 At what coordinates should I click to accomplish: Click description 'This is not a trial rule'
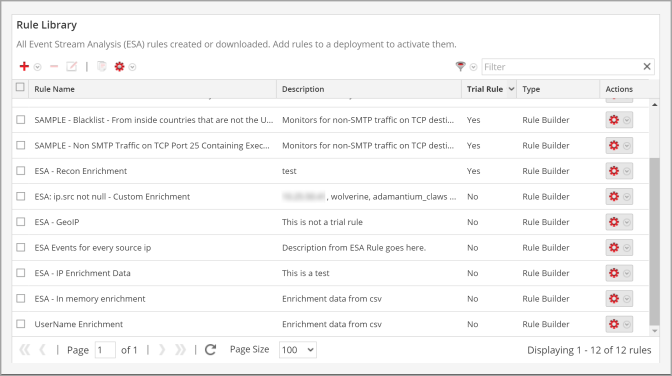[x=322, y=222]
